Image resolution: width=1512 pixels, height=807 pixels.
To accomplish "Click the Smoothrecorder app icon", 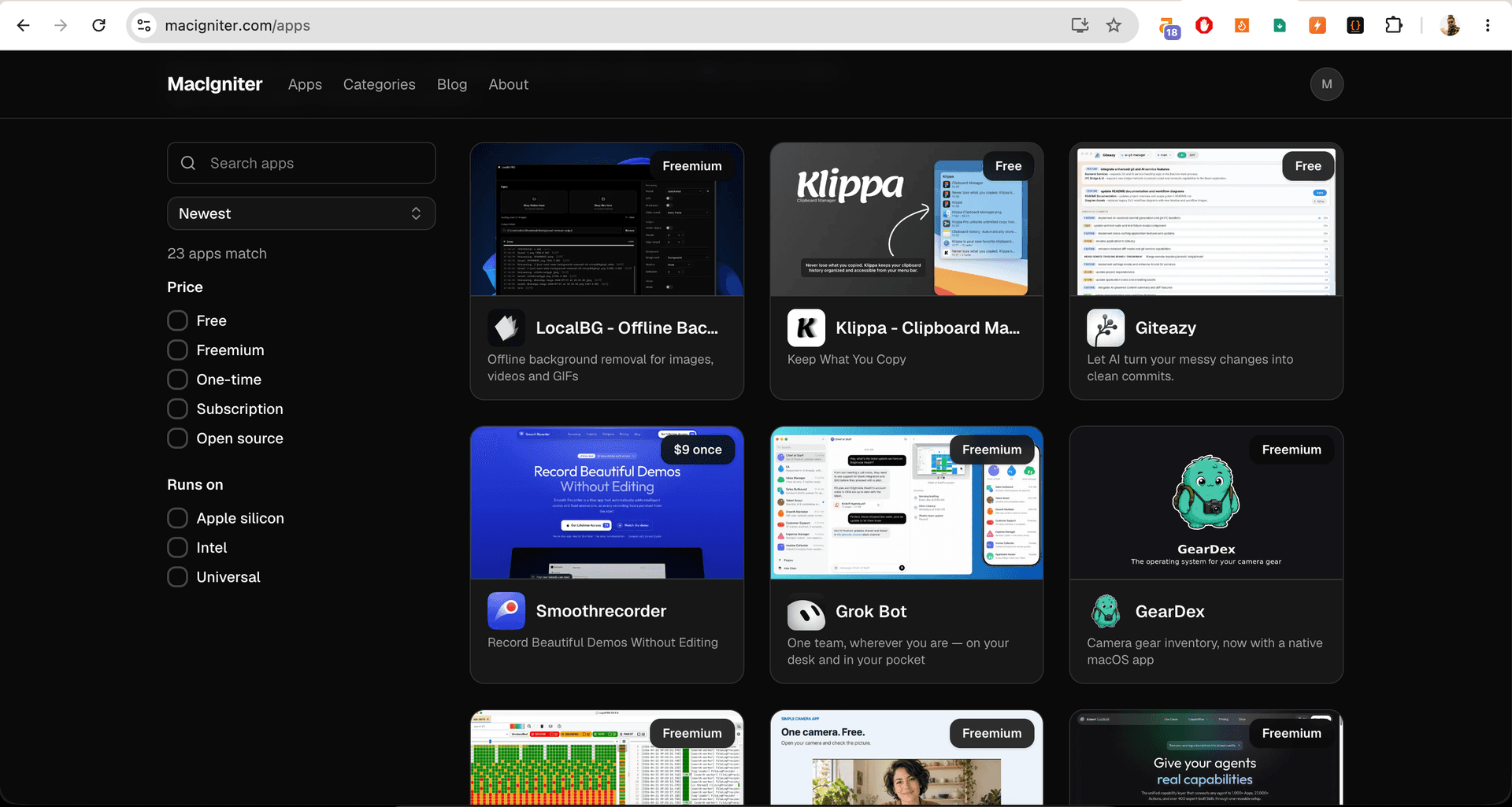I will coord(506,611).
